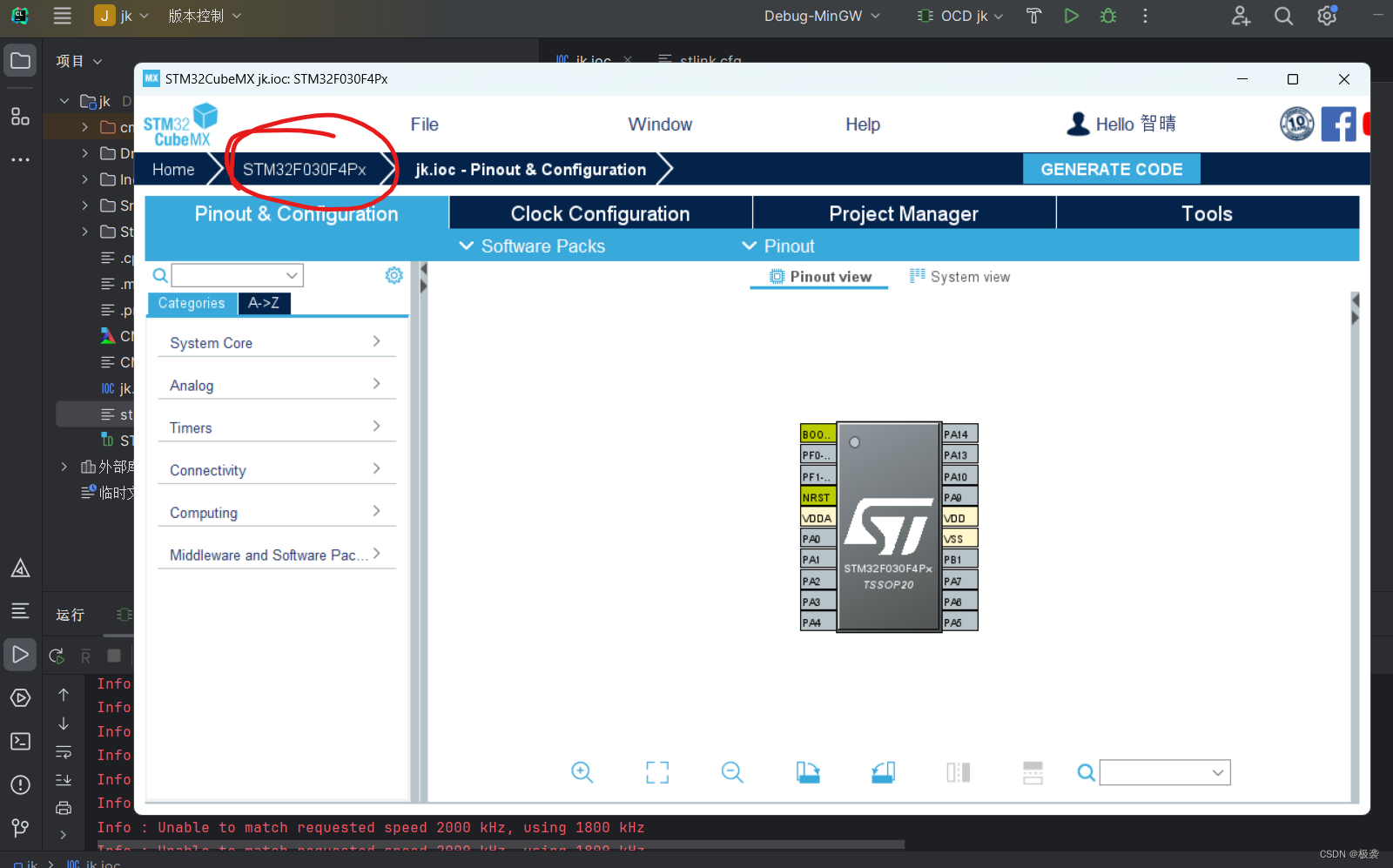Image resolution: width=1393 pixels, height=868 pixels.
Task: Click the peripheral search magnifier icon
Action: [x=160, y=276]
